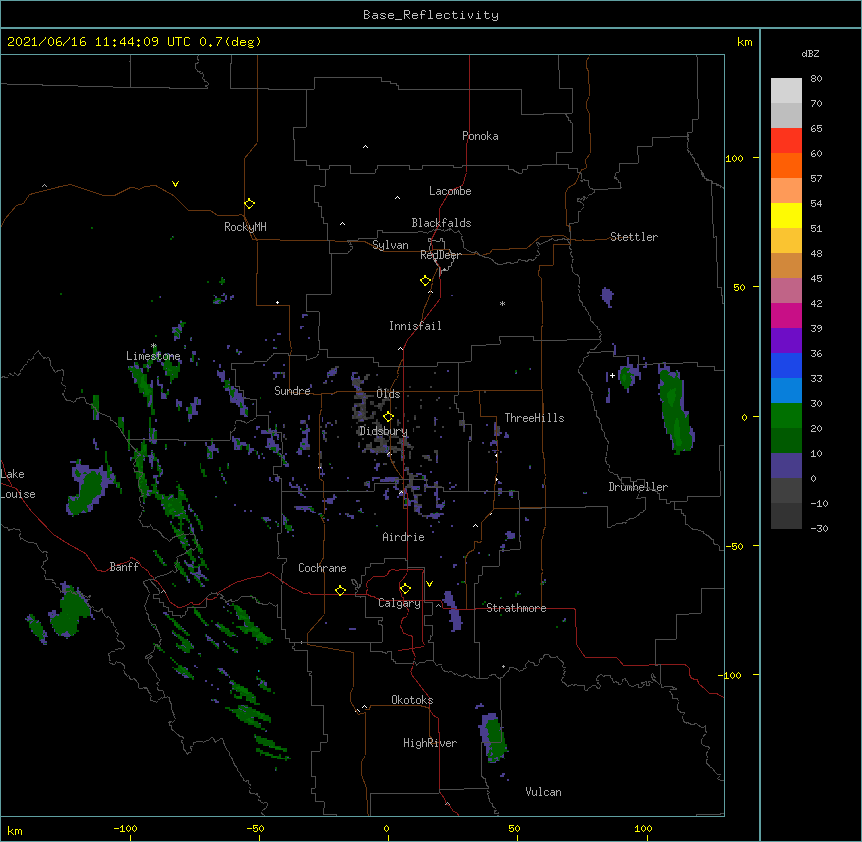
Task: Click the bright yellow 54-51 dBZ legend swatch
Action: pyautogui.click(x=786, y=215)
